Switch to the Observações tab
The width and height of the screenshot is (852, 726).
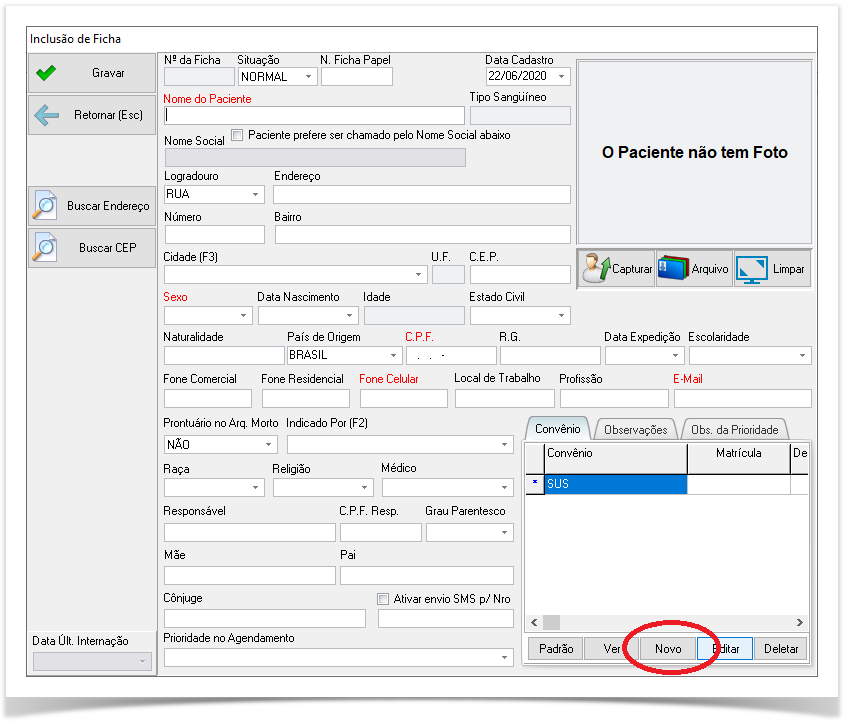click(x=636, y=429)
